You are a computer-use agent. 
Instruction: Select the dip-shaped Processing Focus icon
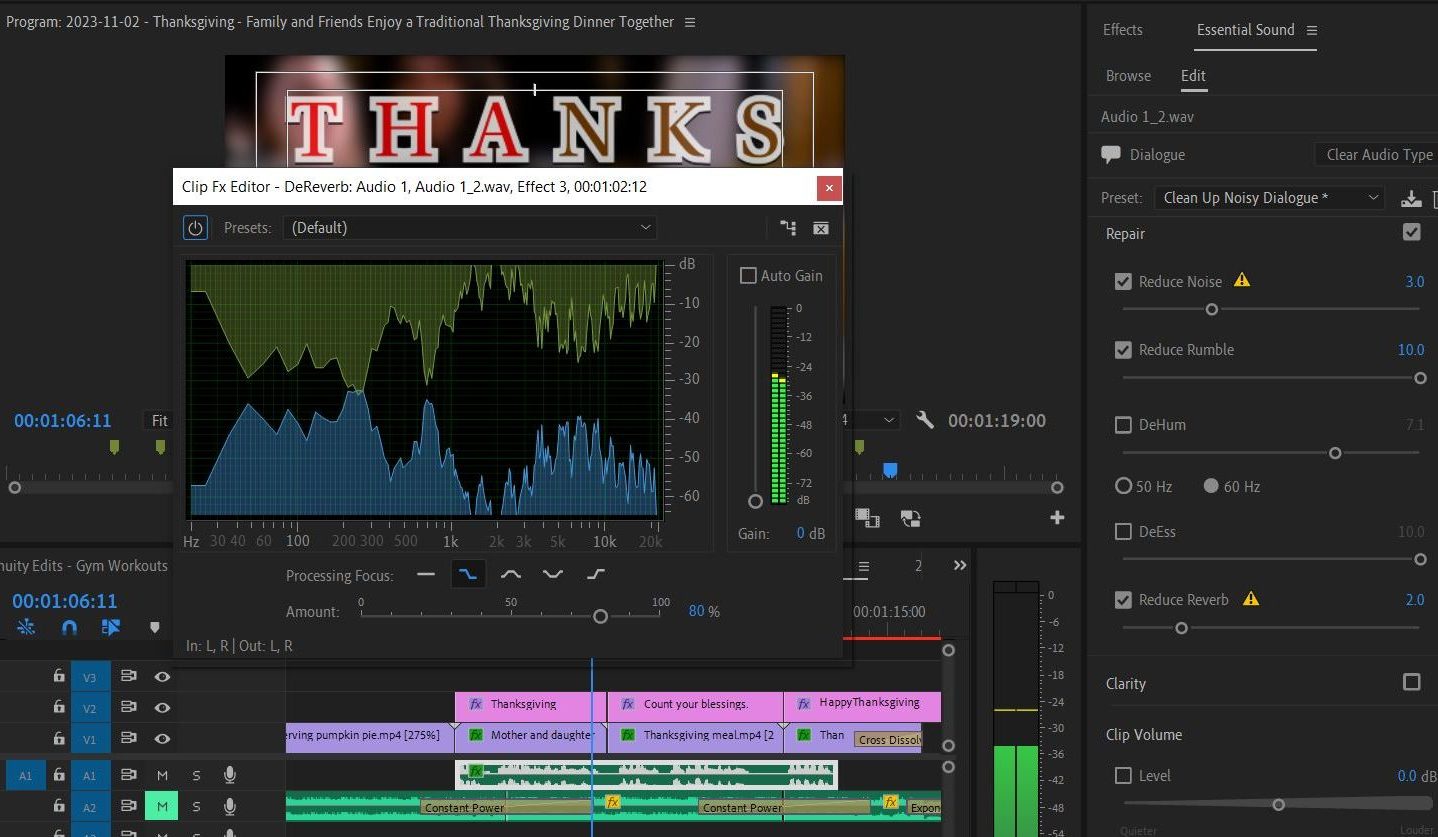coord(553,575)
